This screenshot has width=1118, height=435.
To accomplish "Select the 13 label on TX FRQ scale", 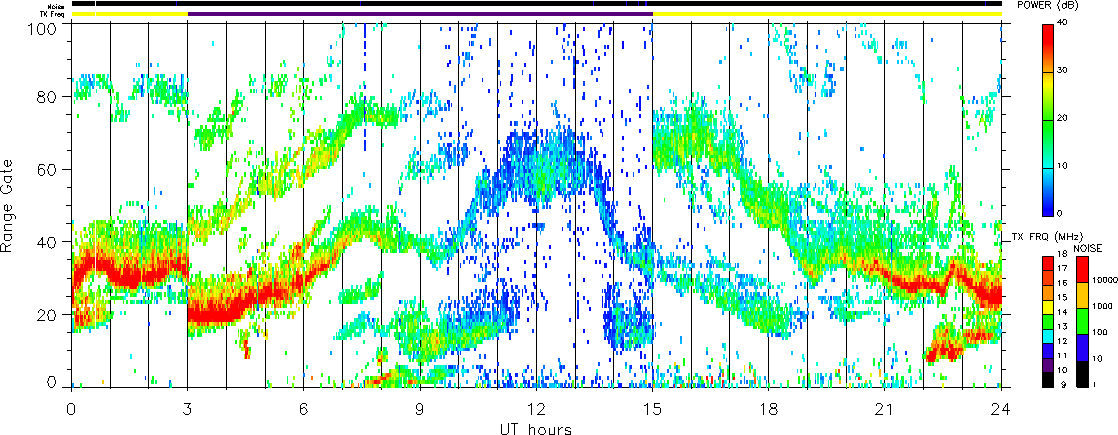I will tap(1062, 327).
